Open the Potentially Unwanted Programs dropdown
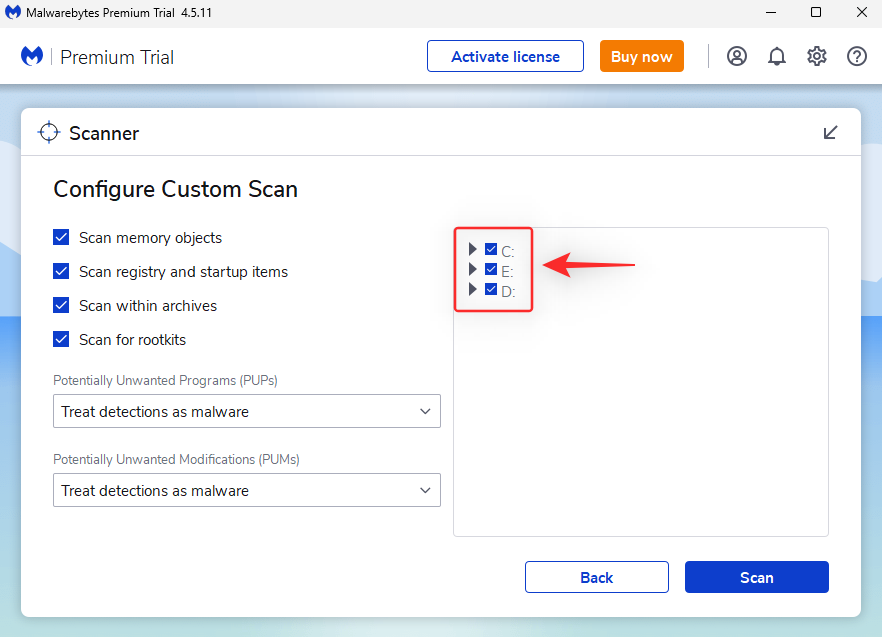Image resolution: width=882 pixels, height=637 pixels. [x=246, y=412]
